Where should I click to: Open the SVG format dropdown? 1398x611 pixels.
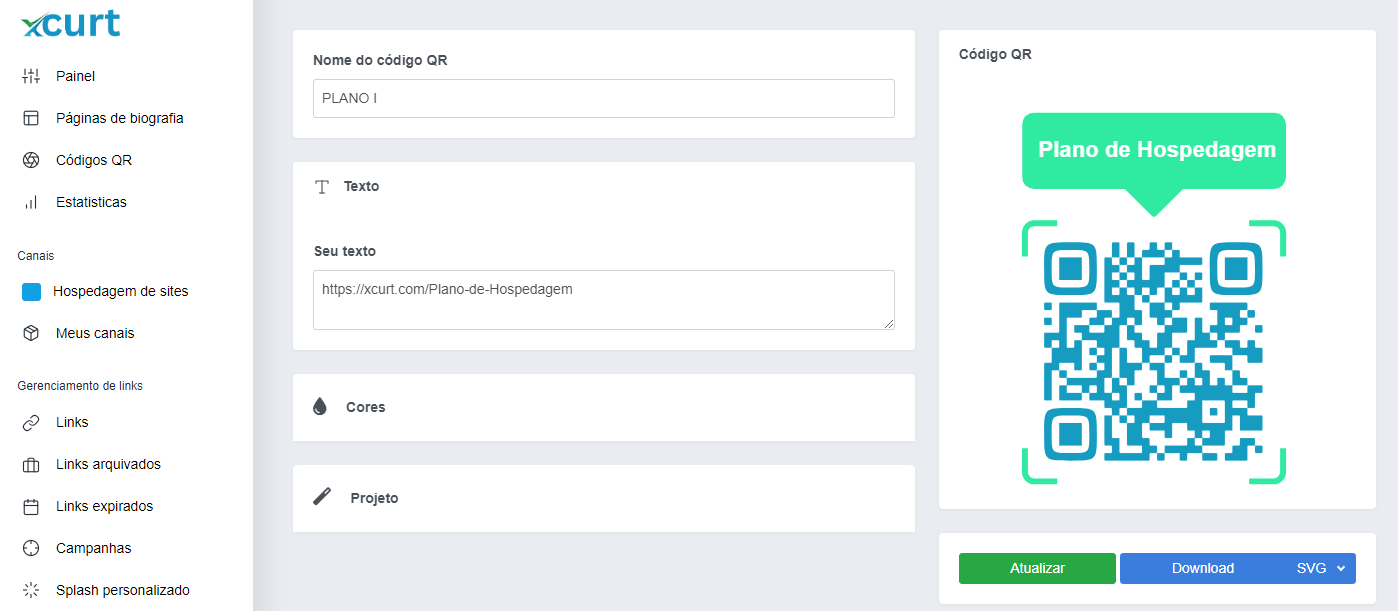coord(1321,568)
